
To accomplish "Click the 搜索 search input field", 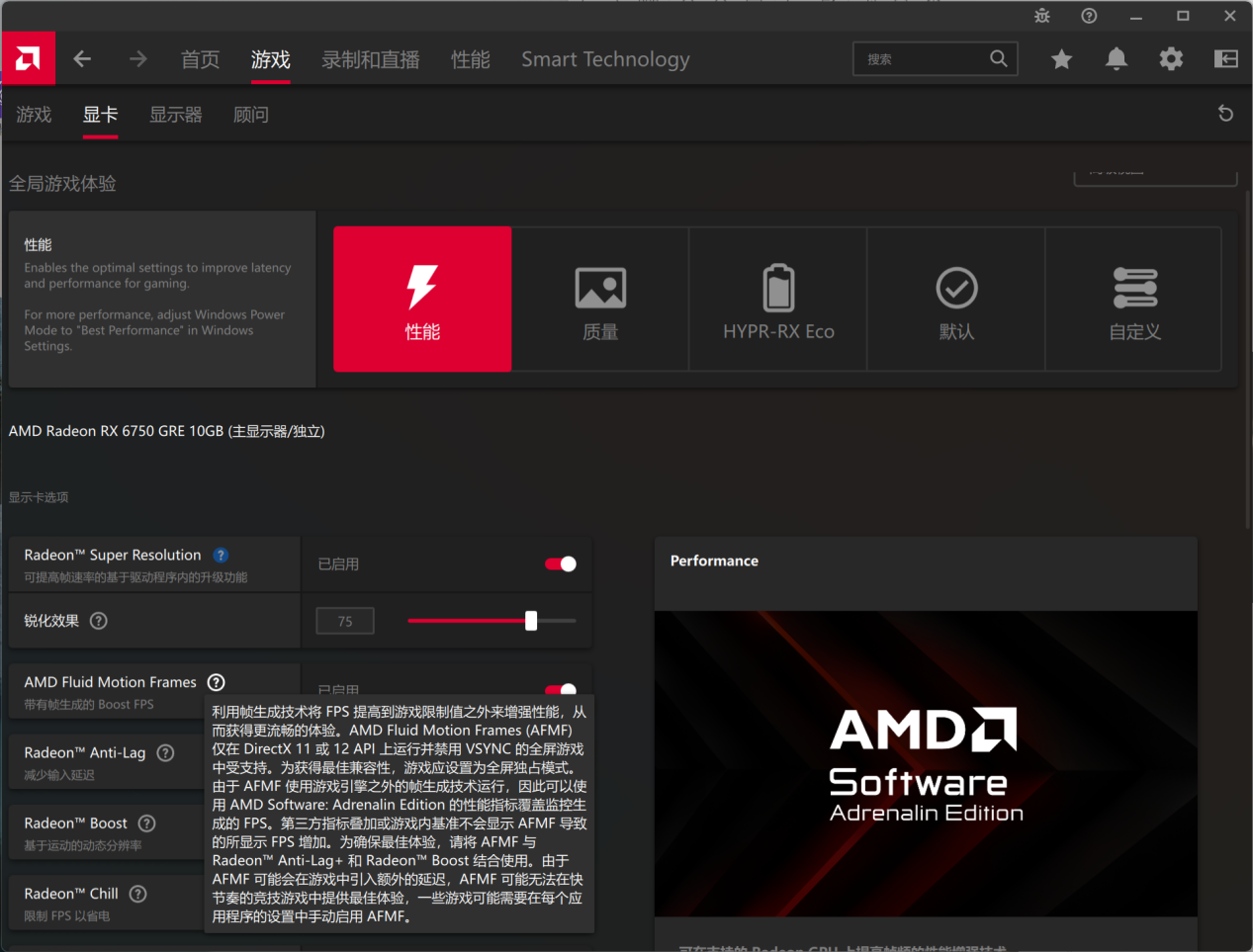I will [x=922, y=59].
